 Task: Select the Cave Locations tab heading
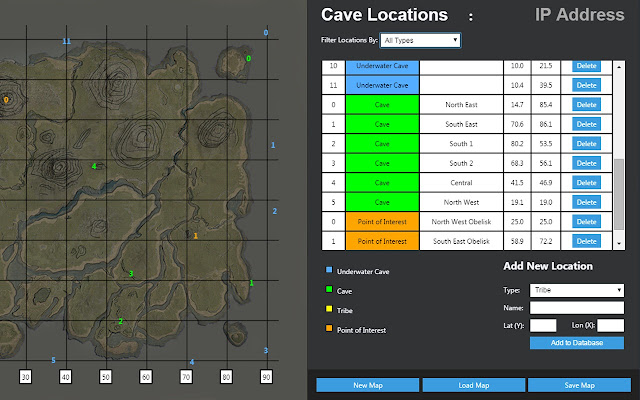[384, 15]
